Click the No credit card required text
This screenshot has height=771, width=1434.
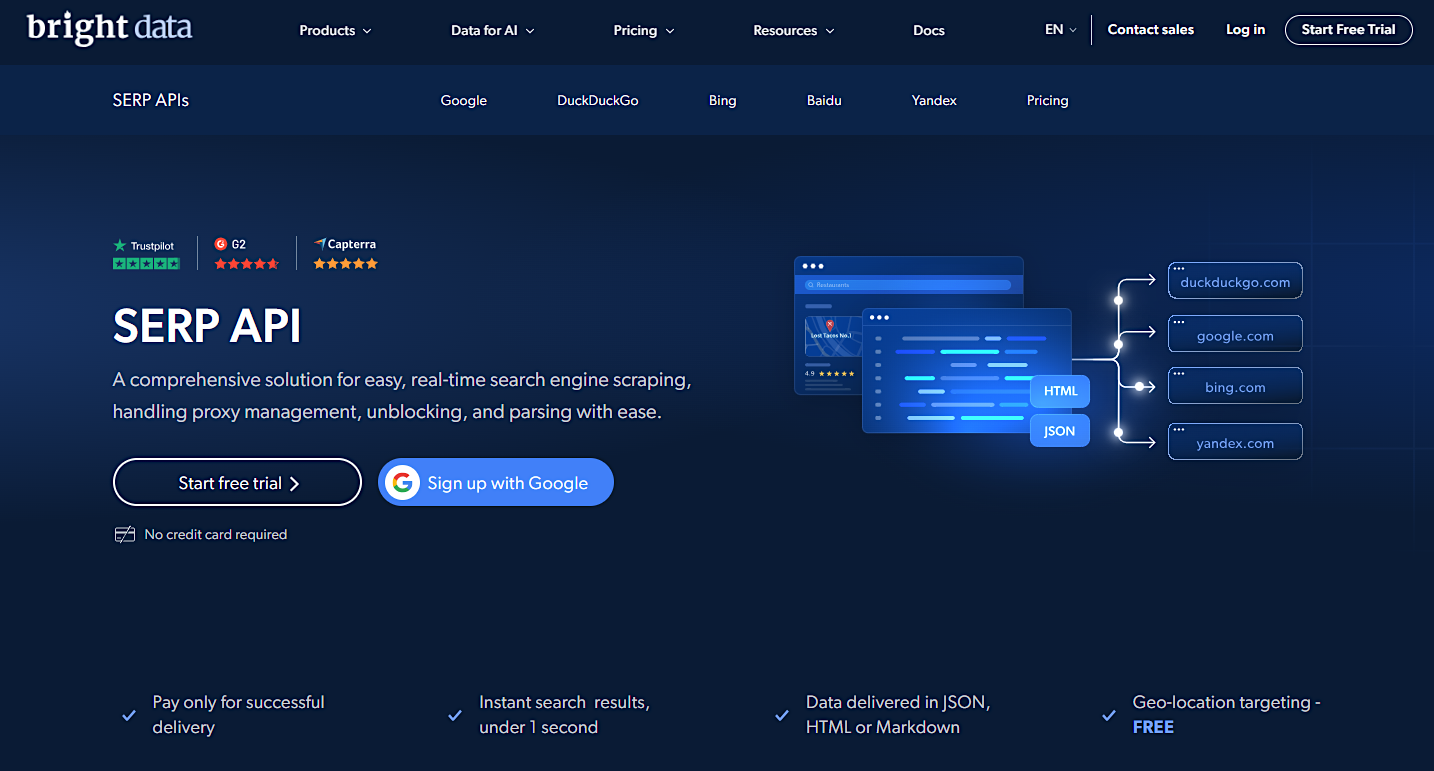pos(216,534)
